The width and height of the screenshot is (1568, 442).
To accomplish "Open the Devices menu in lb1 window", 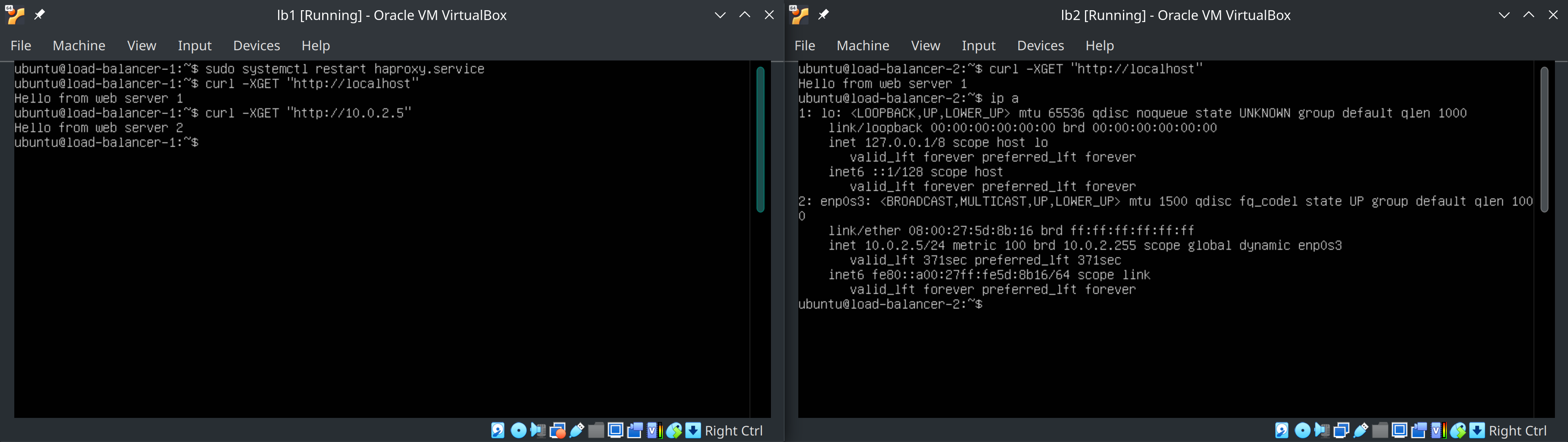I will 257,46.
